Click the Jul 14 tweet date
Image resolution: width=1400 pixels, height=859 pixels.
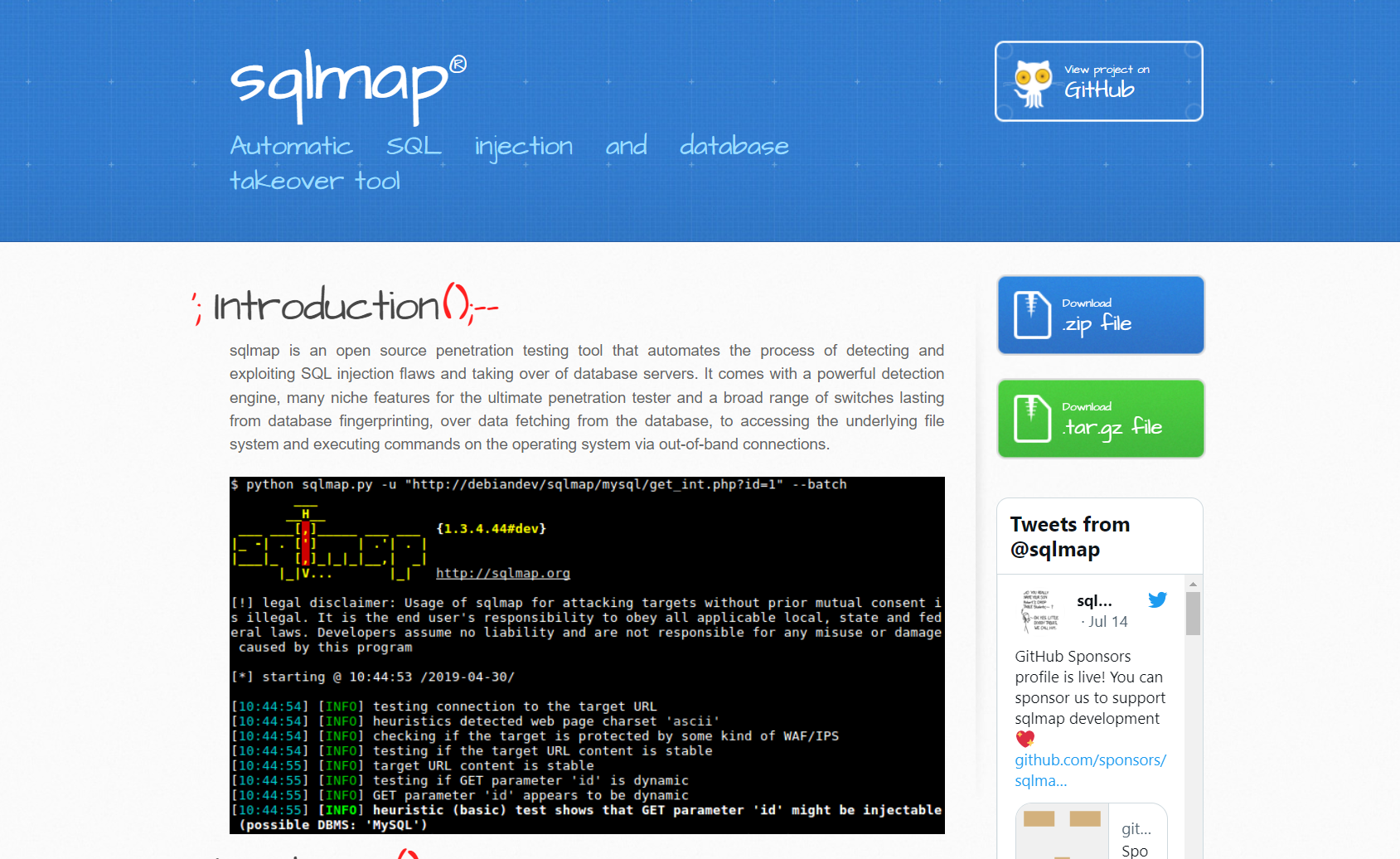pos(1107,622)
